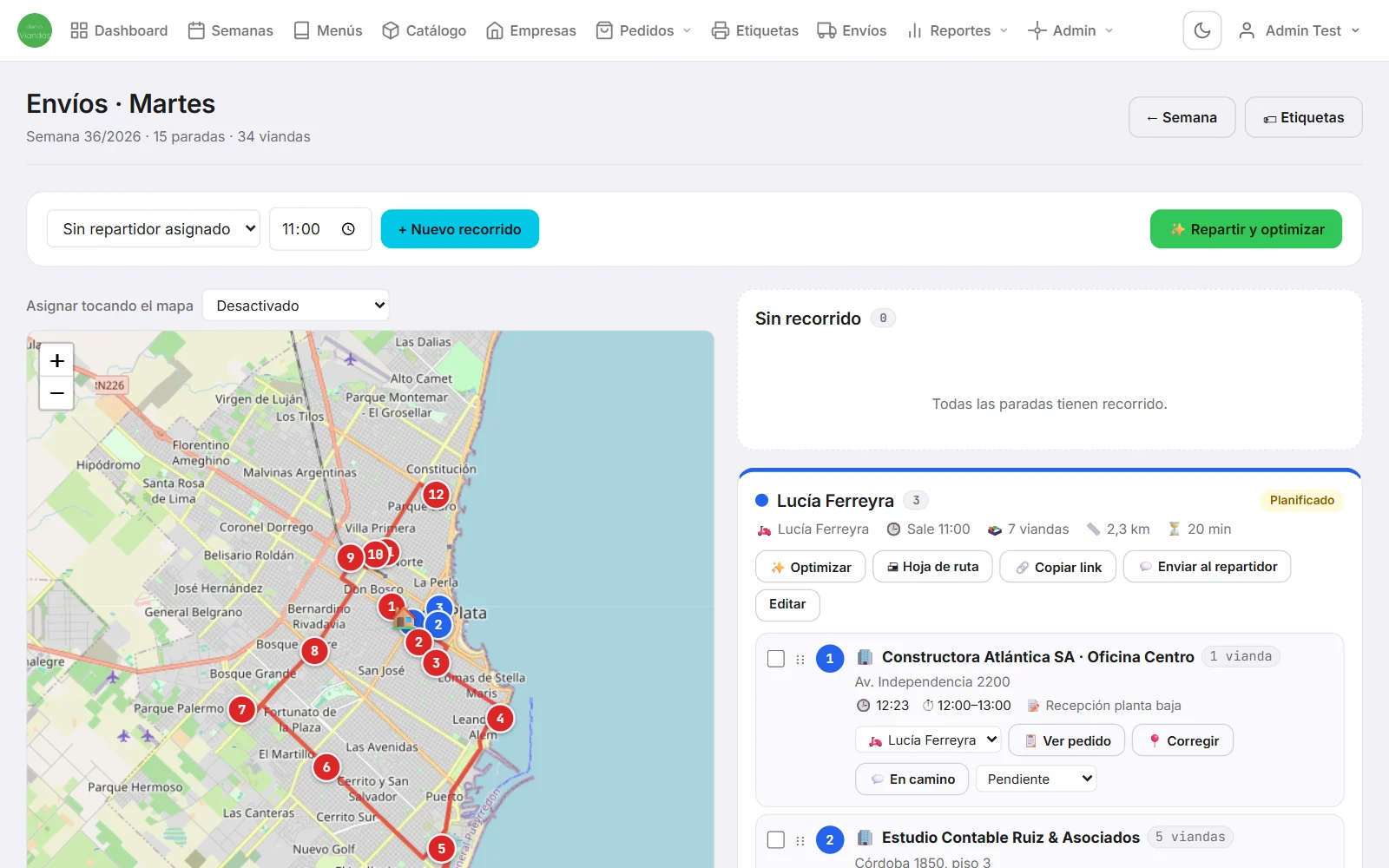Click red map stop marker 9
The image size is (1389, 868).
pos(350,557)
